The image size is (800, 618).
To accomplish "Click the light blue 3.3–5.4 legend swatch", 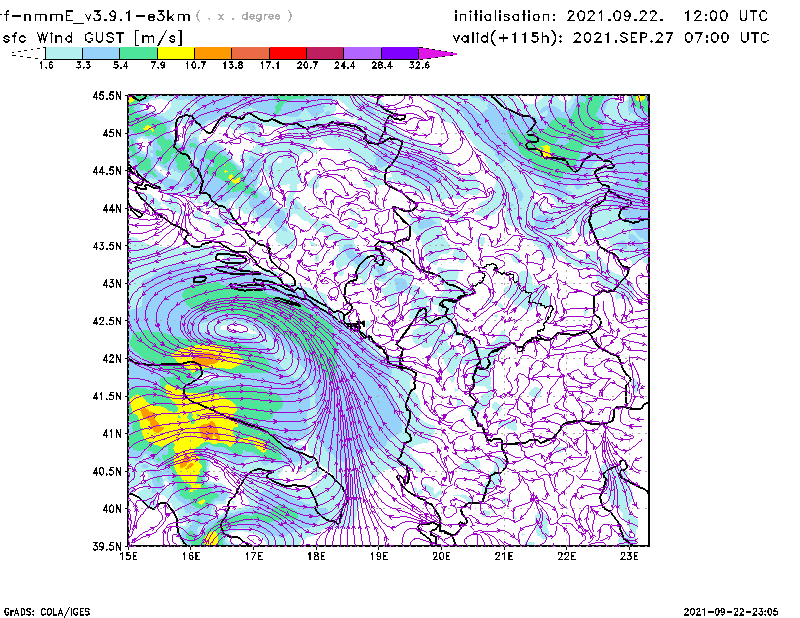I will coord(101,53).
